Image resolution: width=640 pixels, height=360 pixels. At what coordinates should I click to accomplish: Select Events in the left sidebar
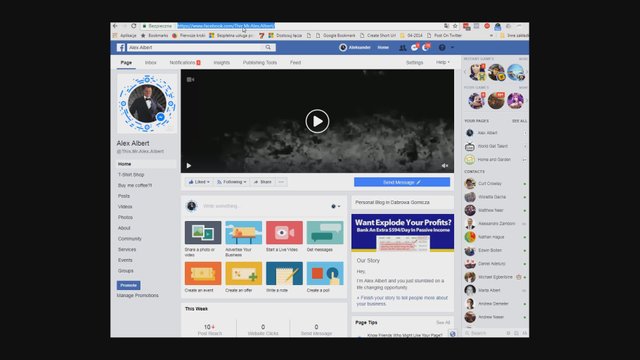(x=125, y=260)
